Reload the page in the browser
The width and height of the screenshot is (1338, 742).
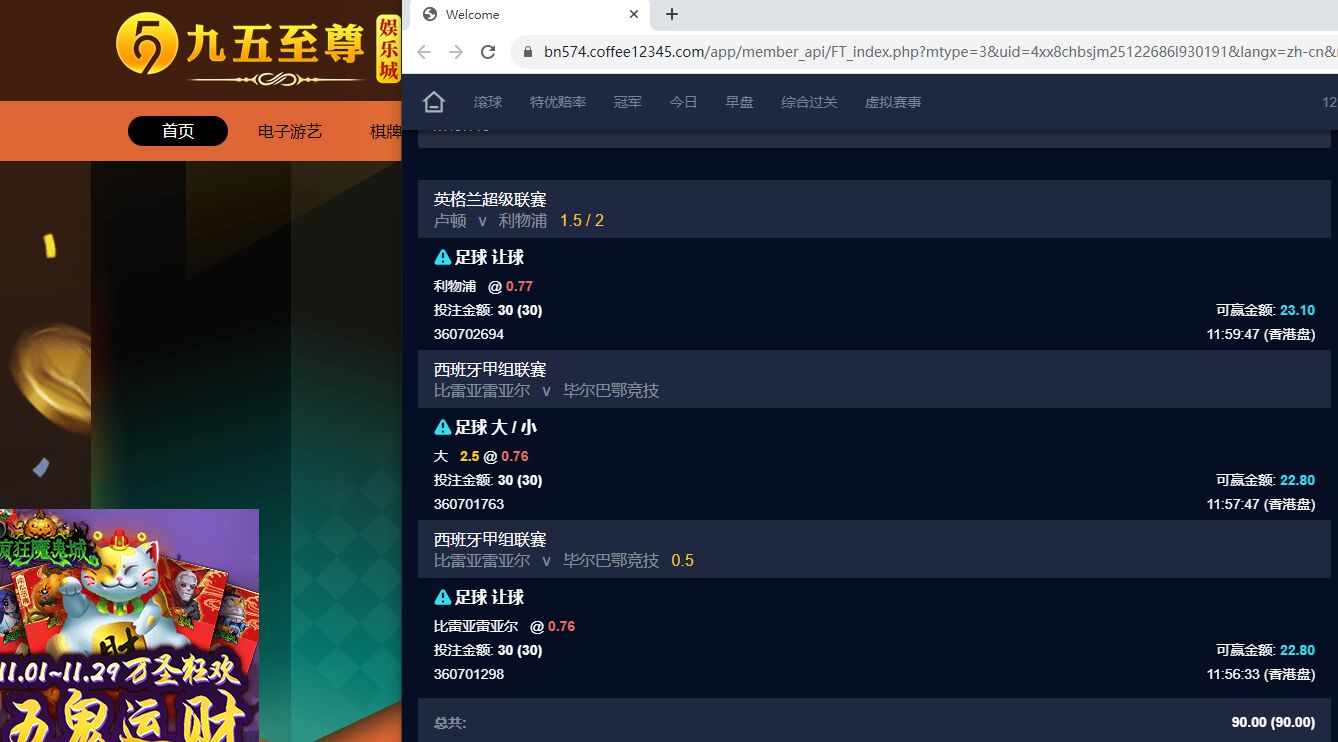(488, 52)
